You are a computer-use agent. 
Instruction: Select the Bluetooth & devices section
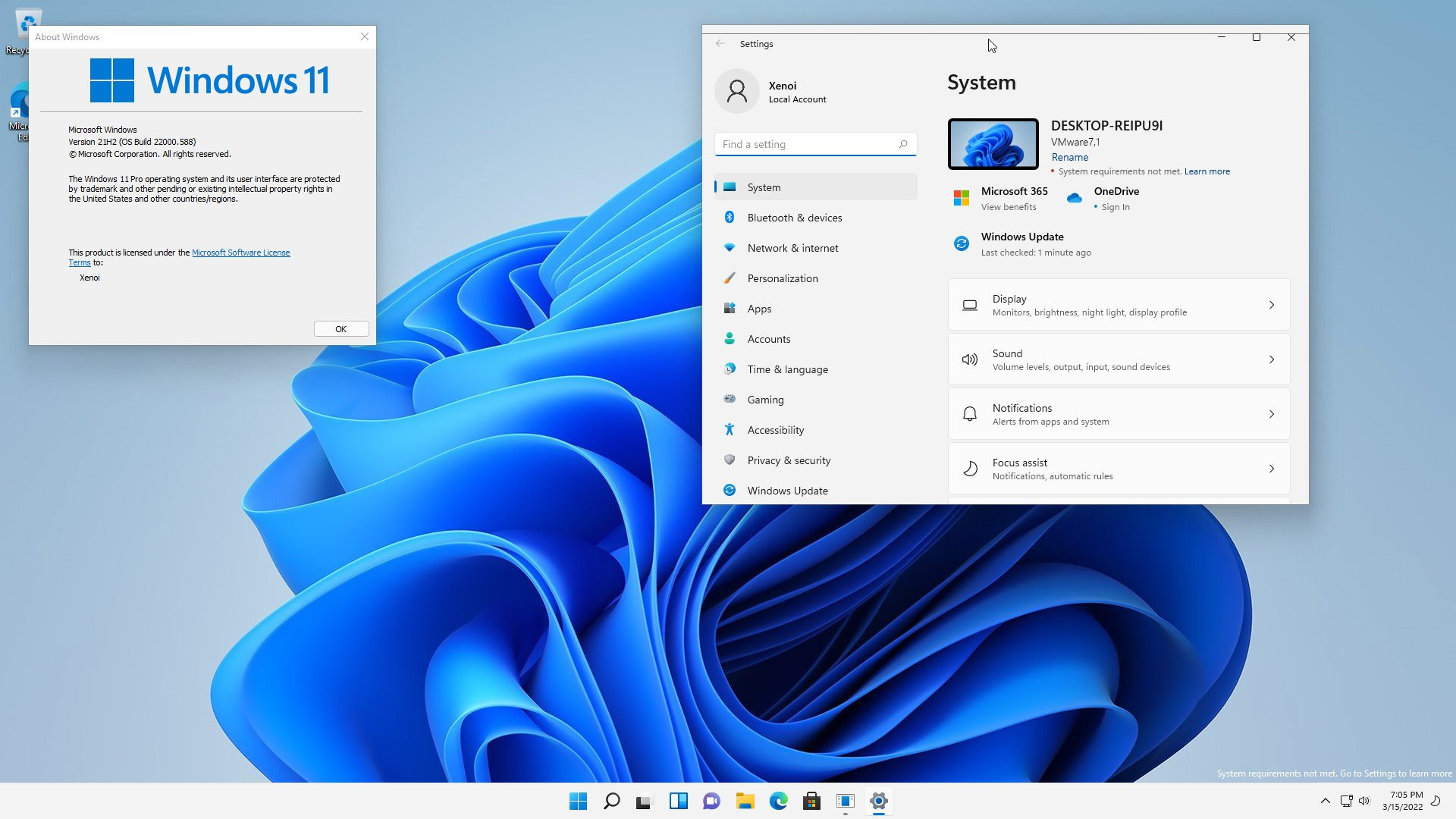794,217
